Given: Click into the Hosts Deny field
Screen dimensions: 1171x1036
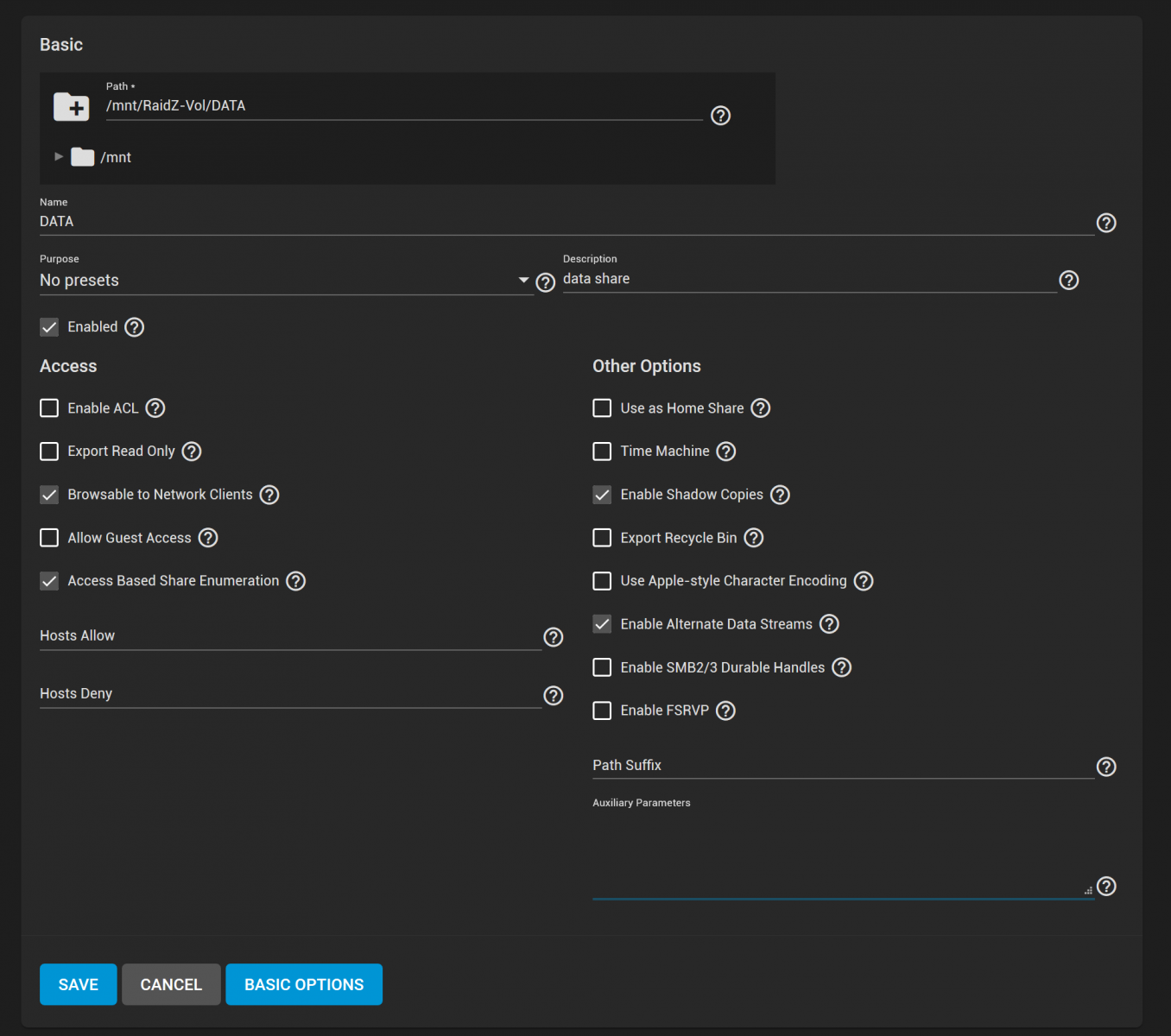Looking at the screenshot, I should pos(290,694).
